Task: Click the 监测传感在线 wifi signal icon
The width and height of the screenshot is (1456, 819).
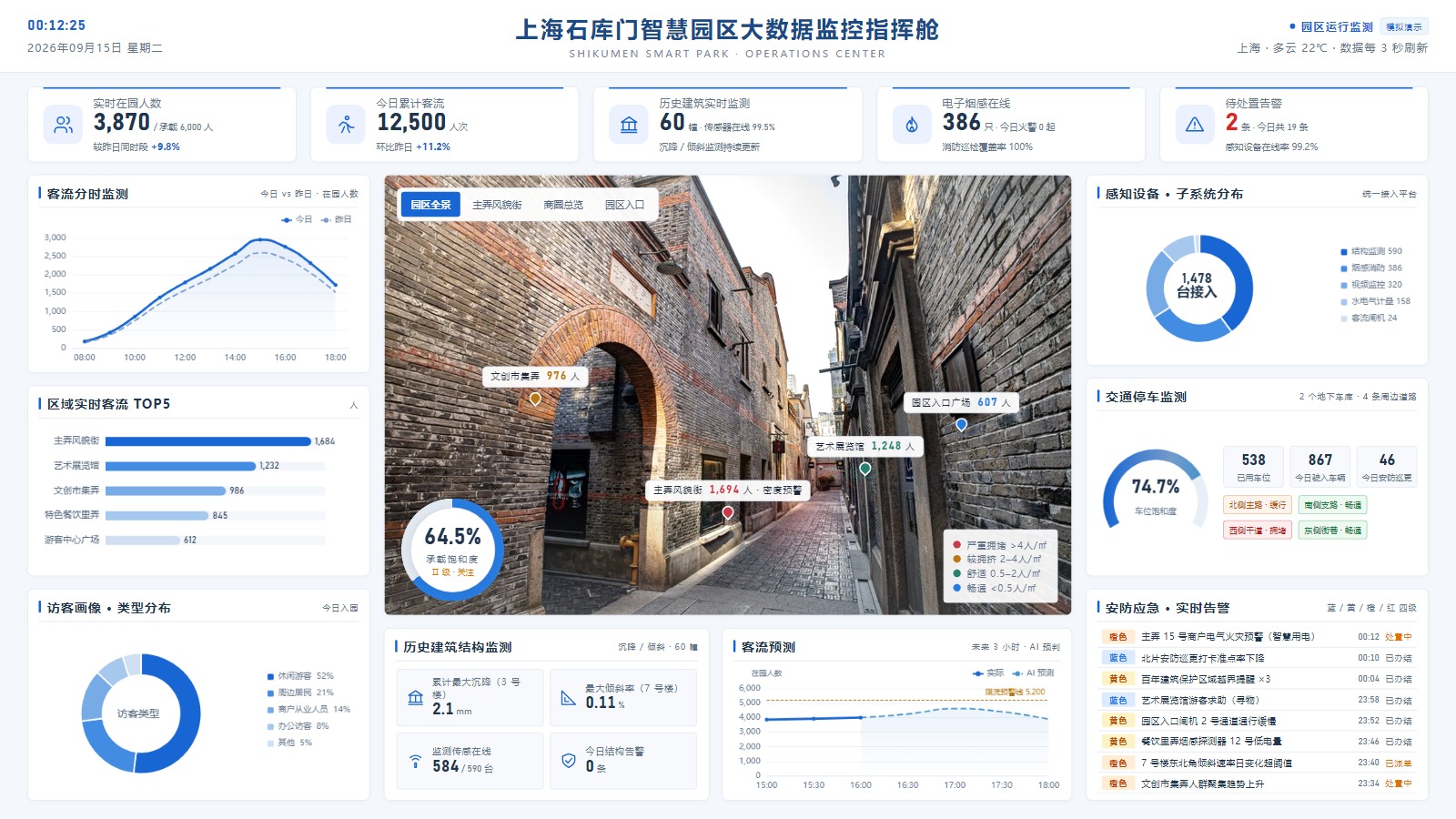Action: click(x=416, y=761)
